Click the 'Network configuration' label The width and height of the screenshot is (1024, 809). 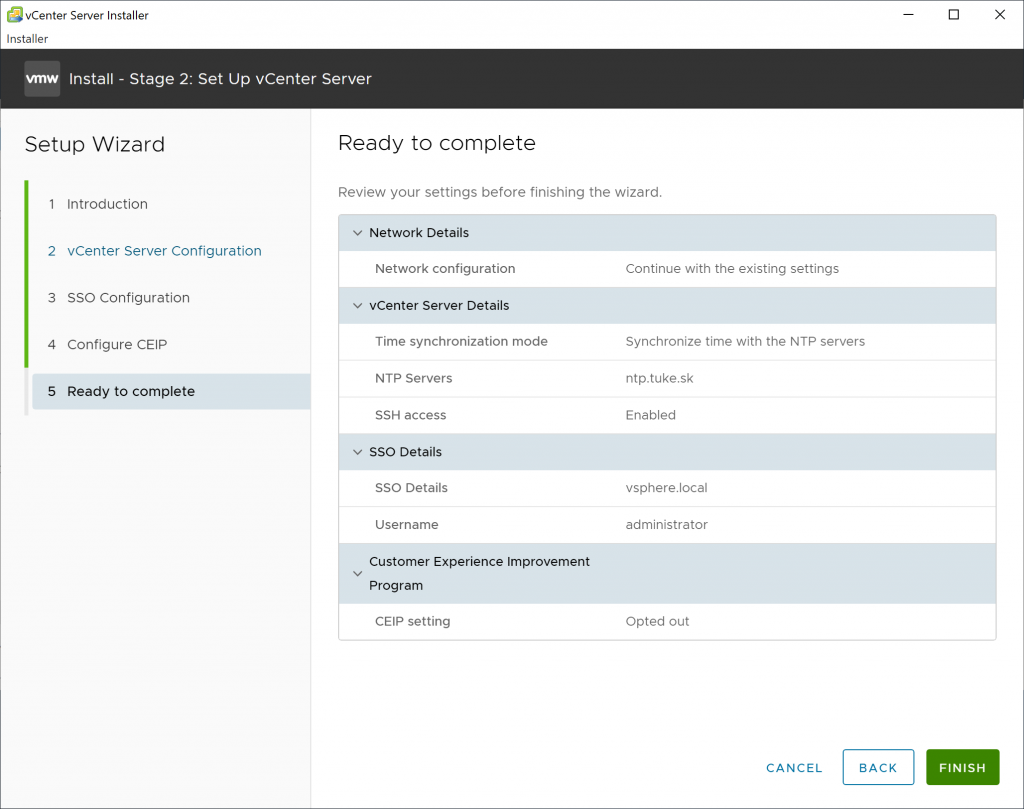tap(445, 268)
